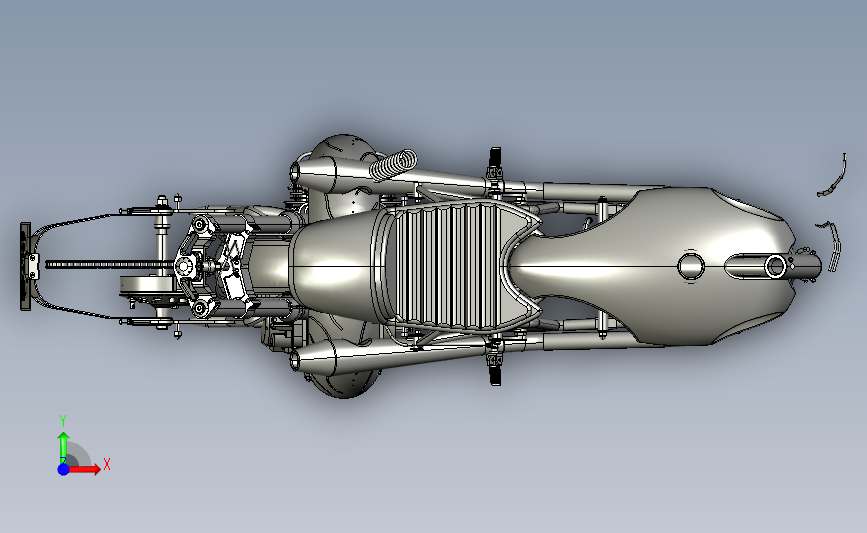This screenshot has width=867, height=533.
Task: Select the upper foot peg
Action: 495,158
